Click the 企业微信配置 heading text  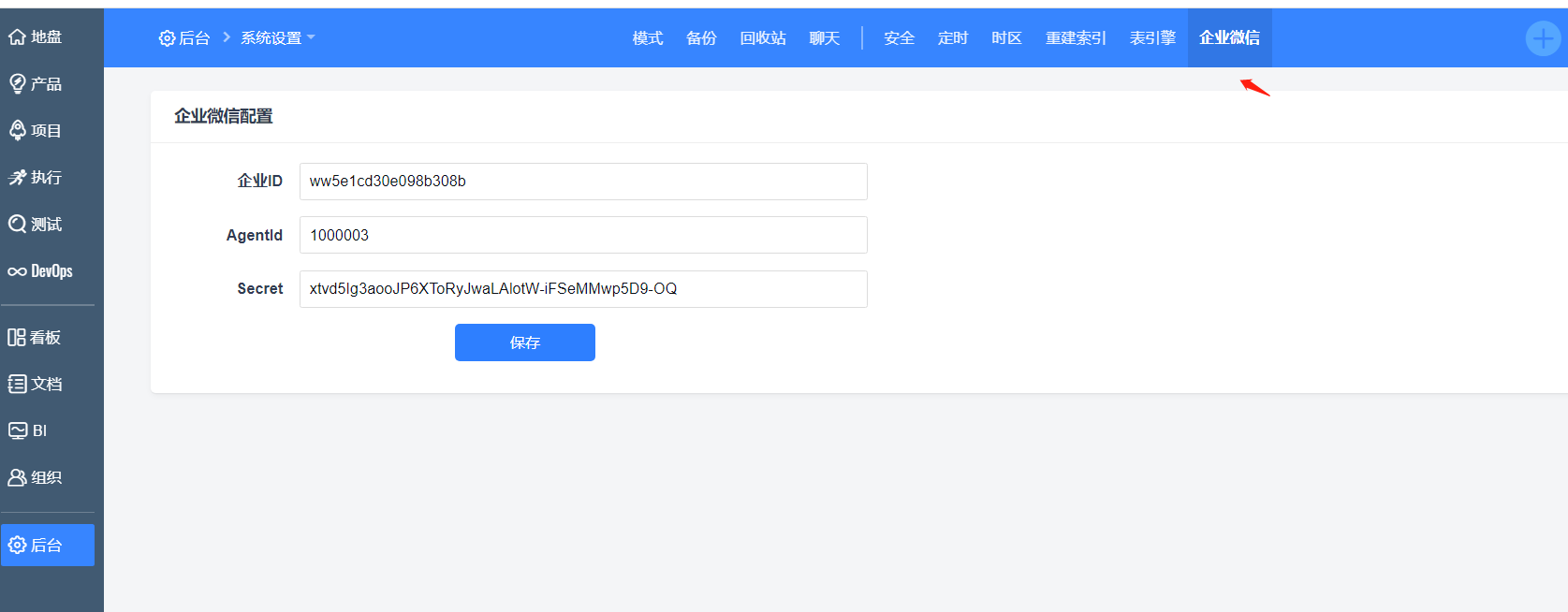[224, 116]
